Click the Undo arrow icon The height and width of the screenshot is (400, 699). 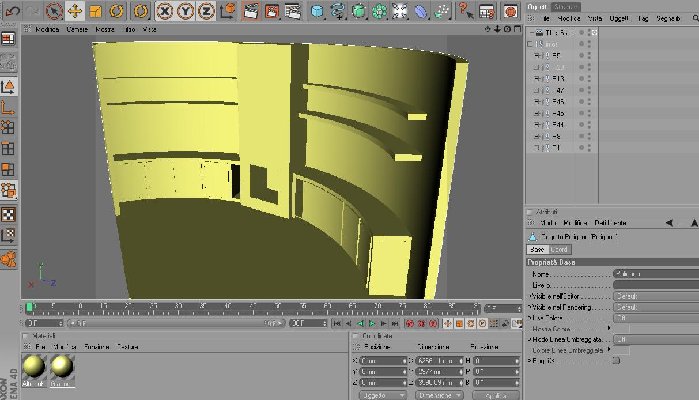click(x=12, y=11)
